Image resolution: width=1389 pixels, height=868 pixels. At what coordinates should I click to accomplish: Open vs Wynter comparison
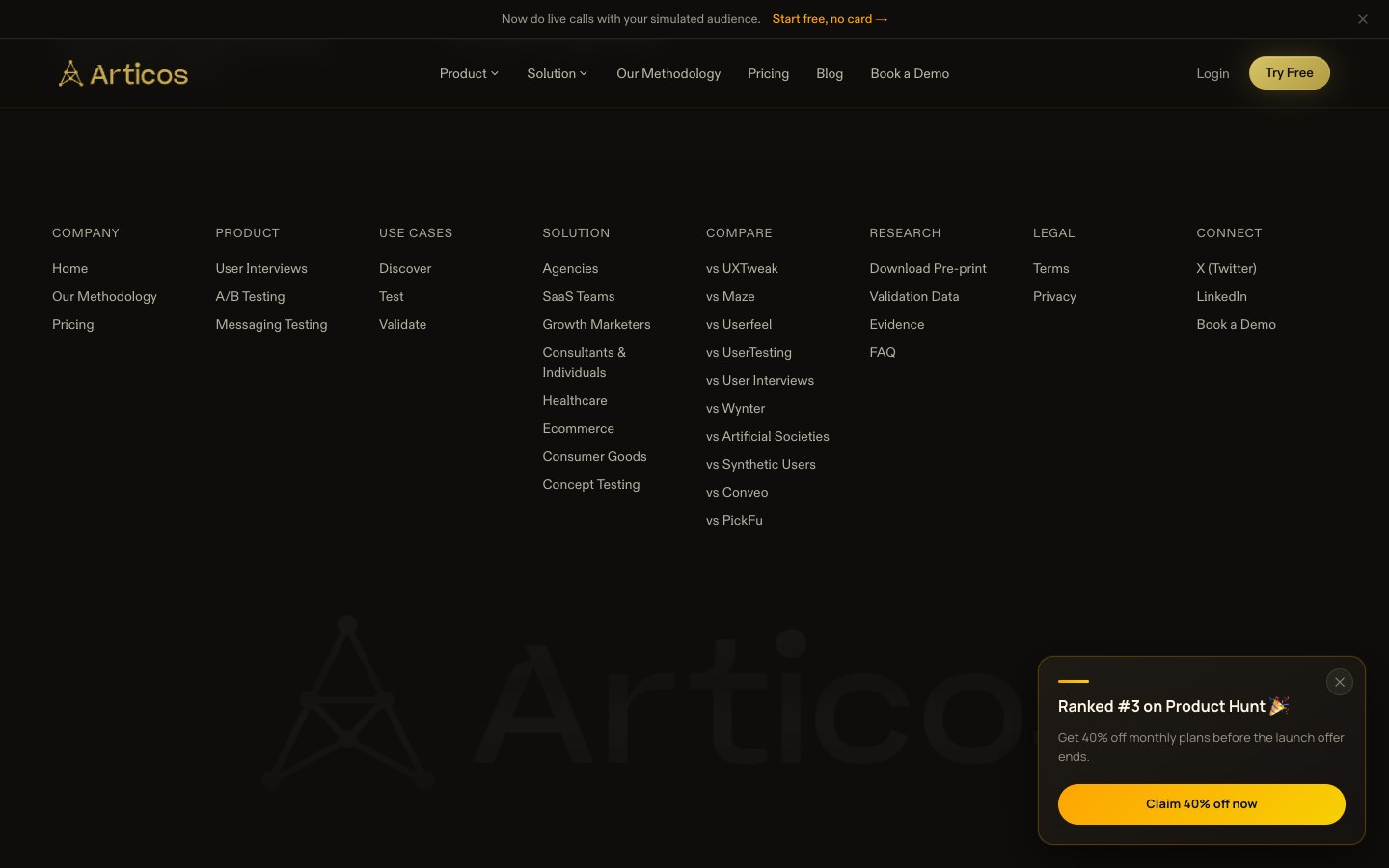[x=735, y=408]
